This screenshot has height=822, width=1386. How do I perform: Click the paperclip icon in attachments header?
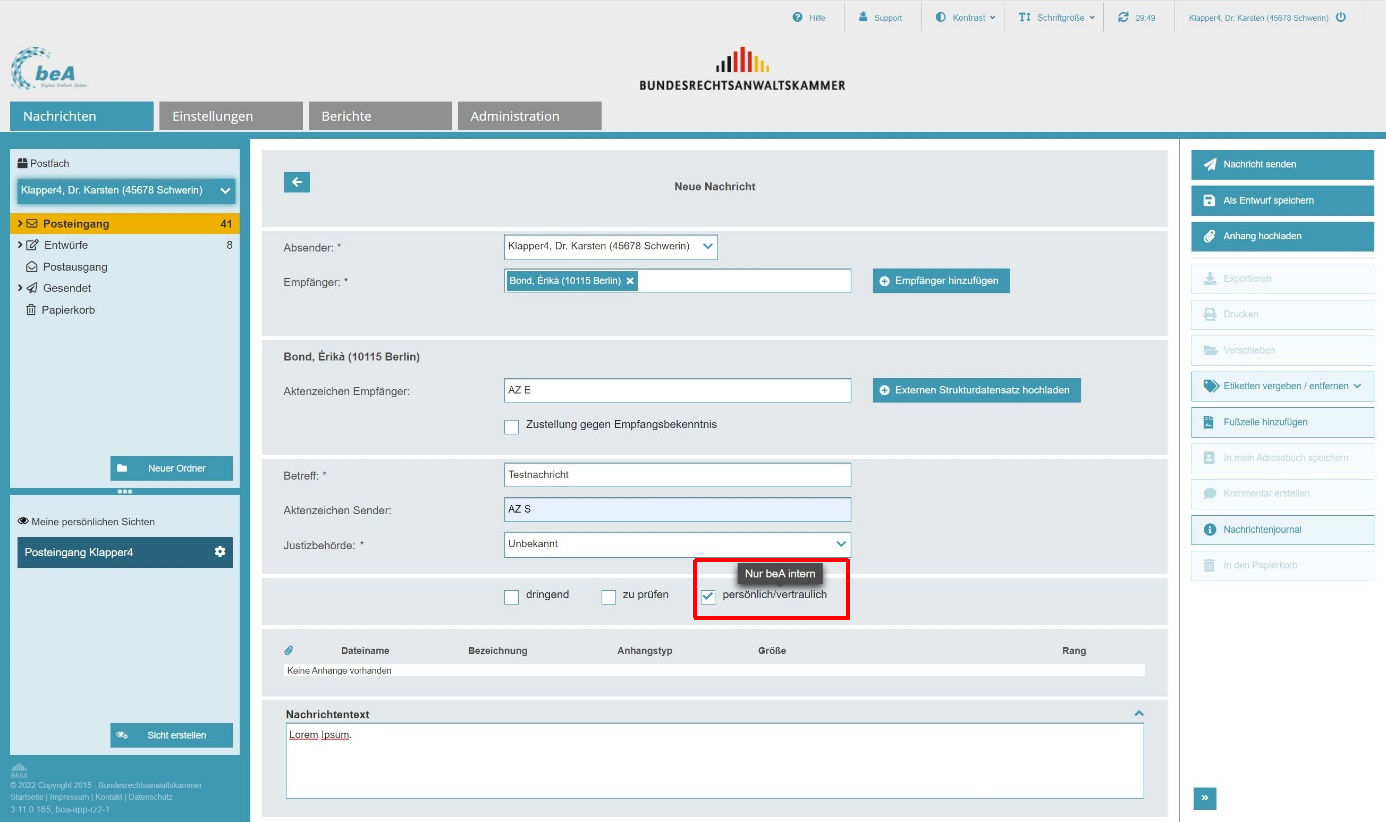(x=289, y=650)
